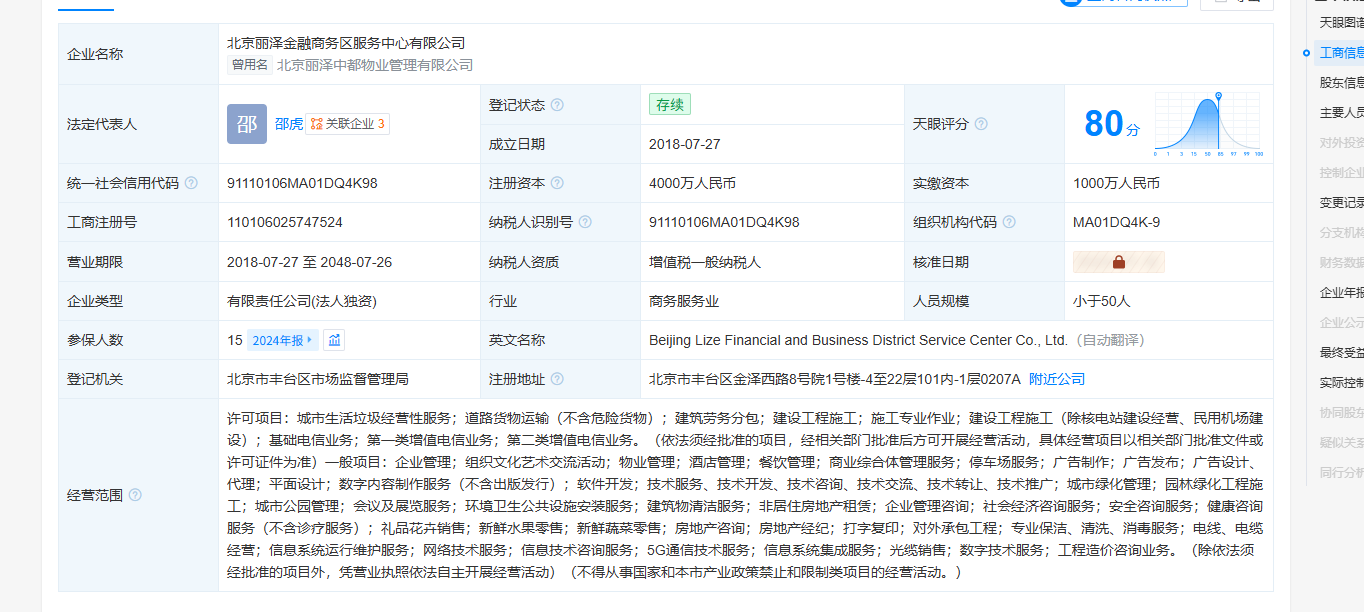Jump to 主要人员 section
The width and height of the screenshot is (1364, 612).
pyautogui.click(x=1341, y=113)
